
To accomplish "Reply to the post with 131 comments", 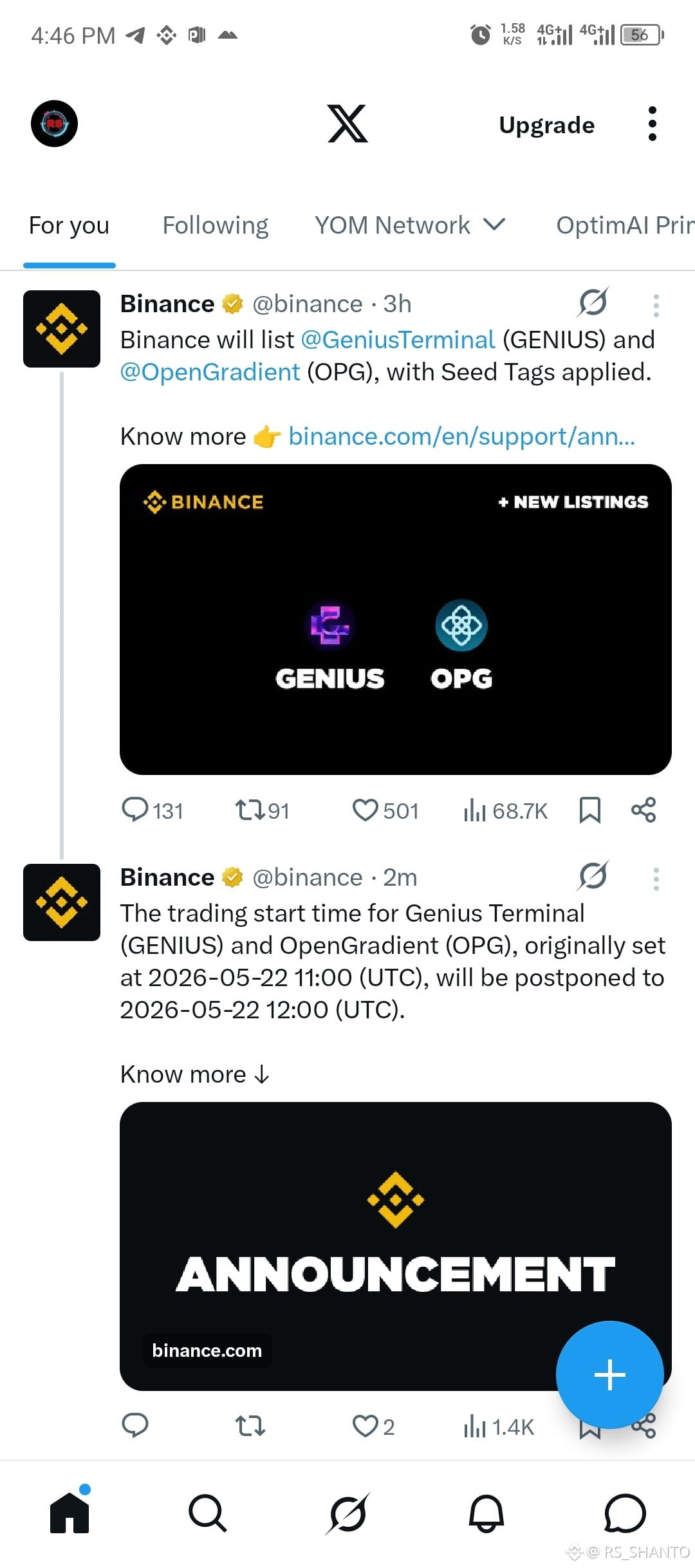I will (153, 810).
